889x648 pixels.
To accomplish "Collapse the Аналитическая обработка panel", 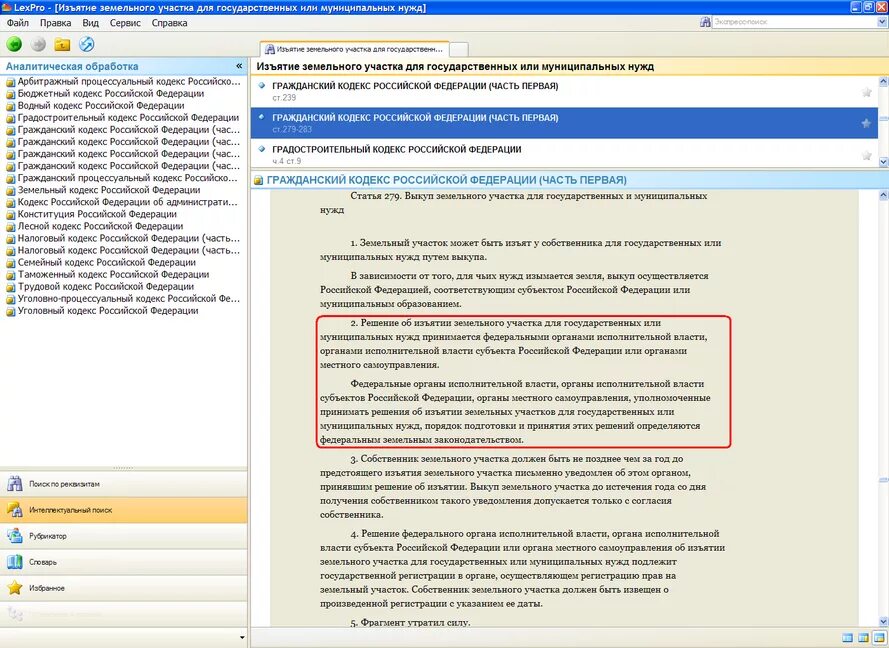I will (x=239, y=66).
